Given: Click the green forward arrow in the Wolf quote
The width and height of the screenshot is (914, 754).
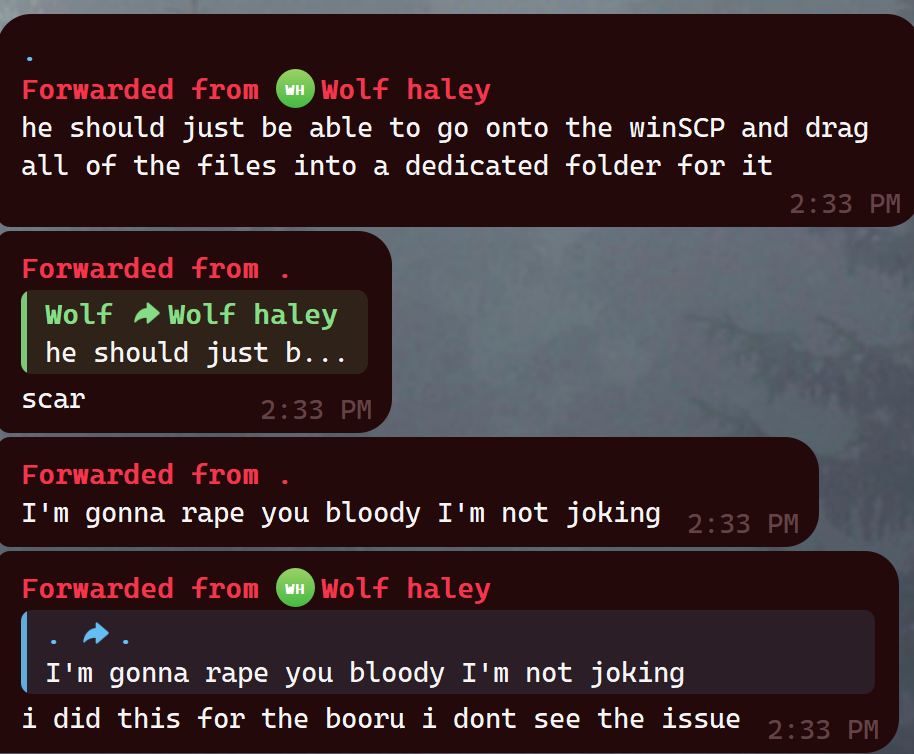Looking at the screenshot, I should coord(146,313).
